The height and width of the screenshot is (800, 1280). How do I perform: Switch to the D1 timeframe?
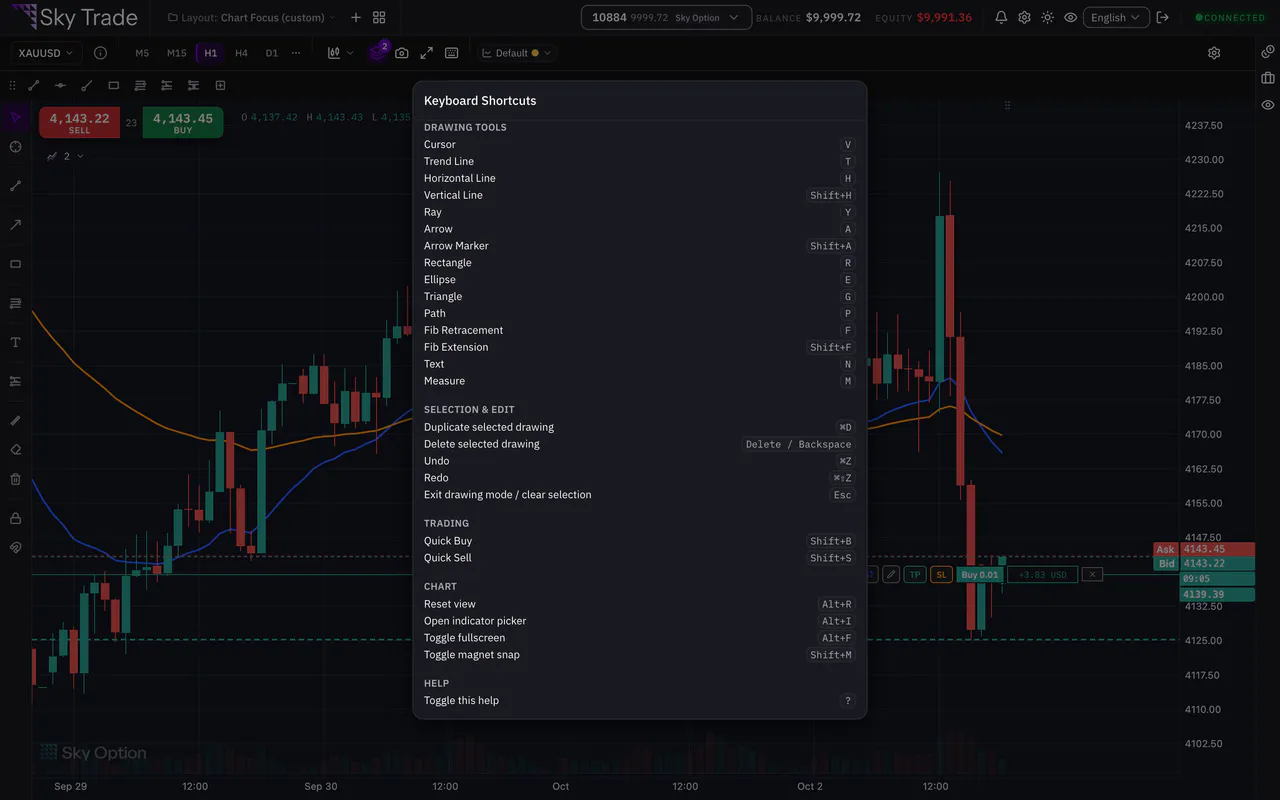click(x=271, y=53)
